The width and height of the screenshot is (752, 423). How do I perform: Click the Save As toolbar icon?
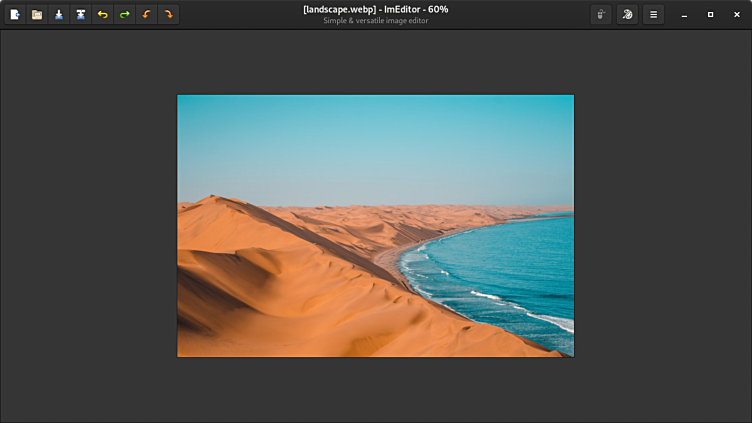click(x=81, y=15)
